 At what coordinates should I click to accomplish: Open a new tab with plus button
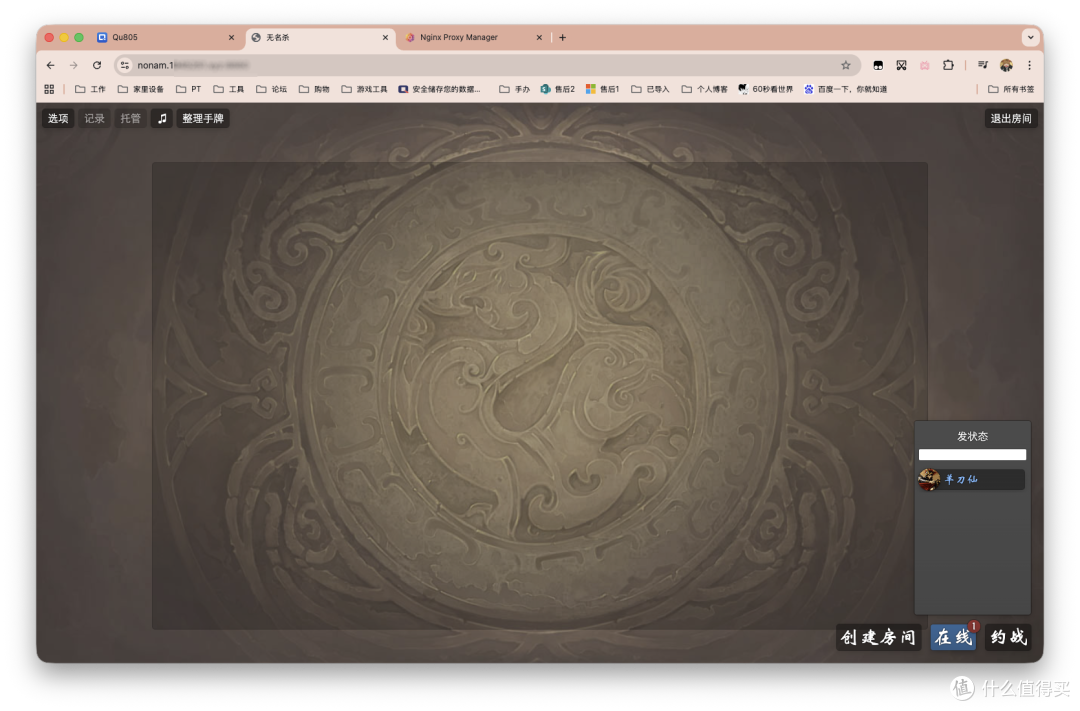point(563,37)
